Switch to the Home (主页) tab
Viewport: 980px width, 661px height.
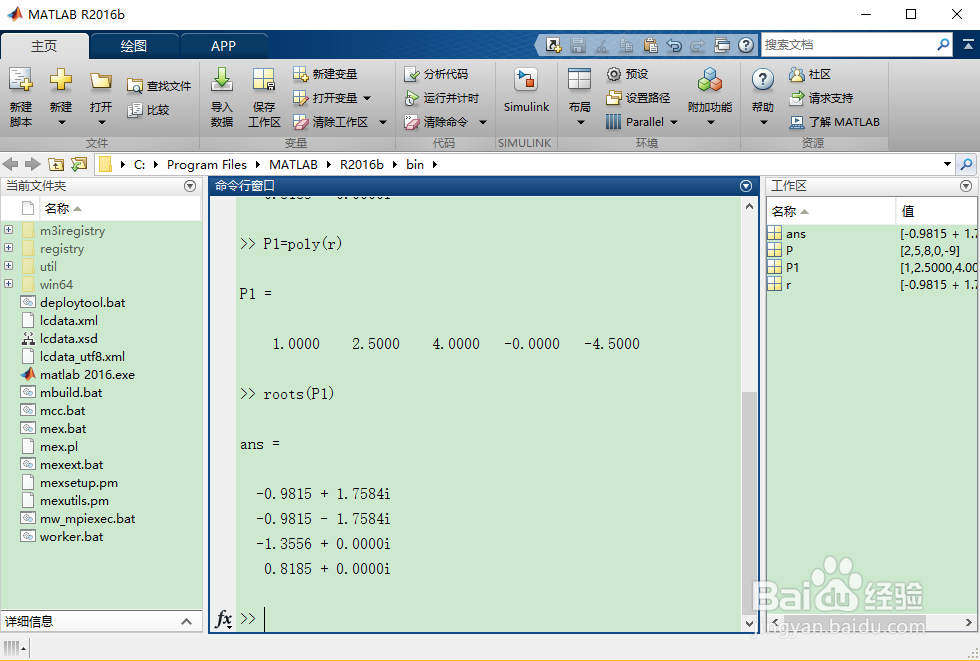44,46
